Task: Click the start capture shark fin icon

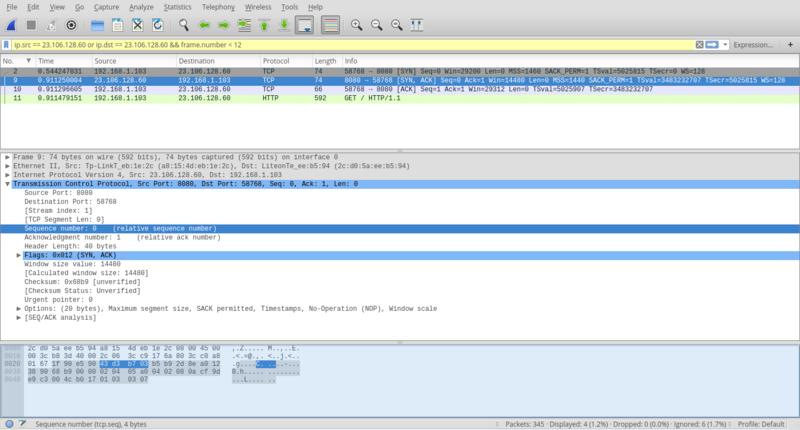Action: tap(11, 23)
